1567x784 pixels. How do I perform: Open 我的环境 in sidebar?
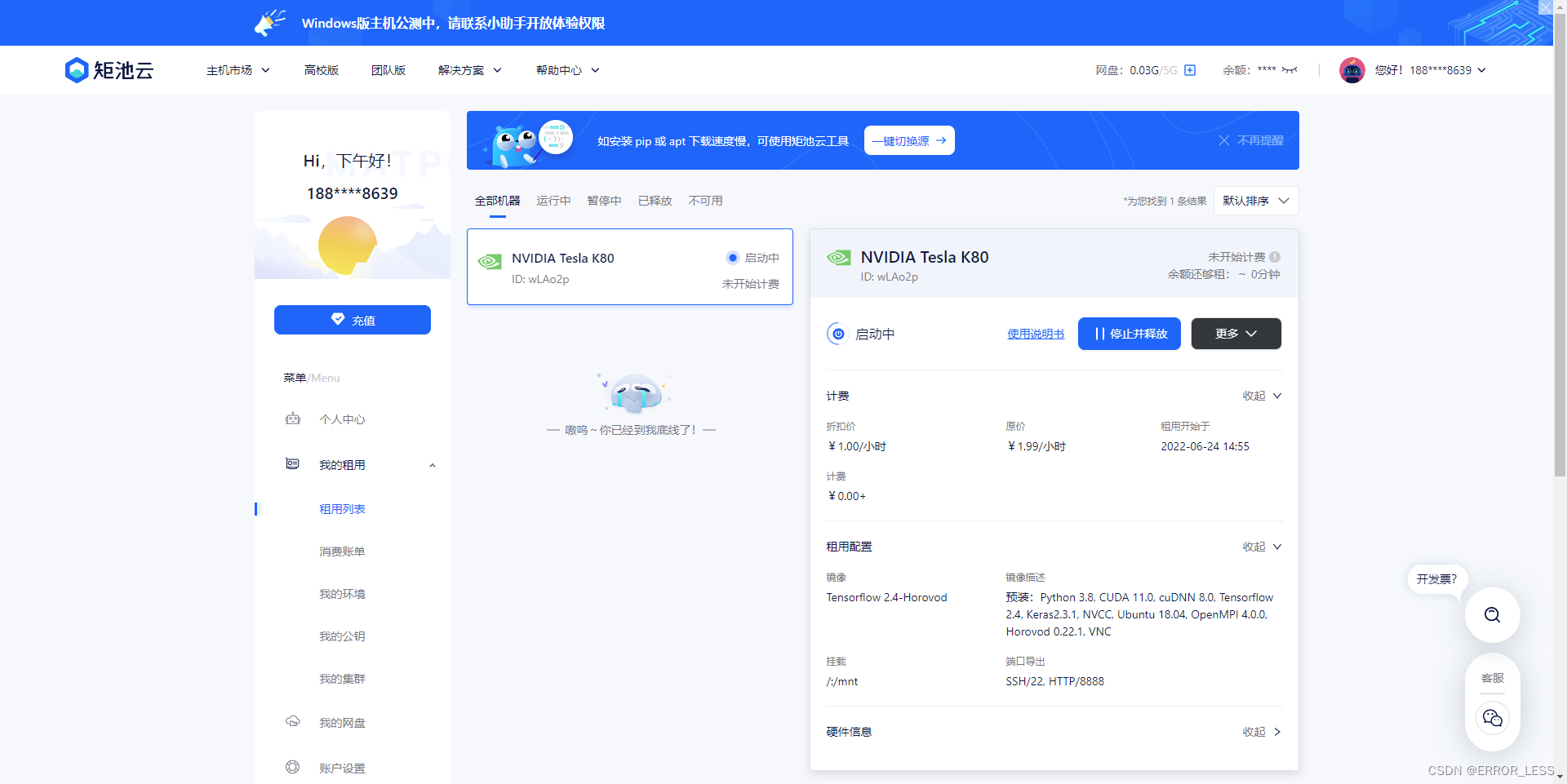(342, 594)
